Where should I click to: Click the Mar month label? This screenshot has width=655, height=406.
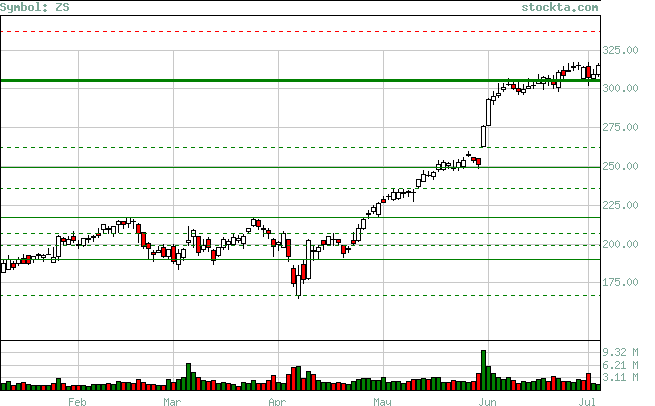(x=172, y=401)
